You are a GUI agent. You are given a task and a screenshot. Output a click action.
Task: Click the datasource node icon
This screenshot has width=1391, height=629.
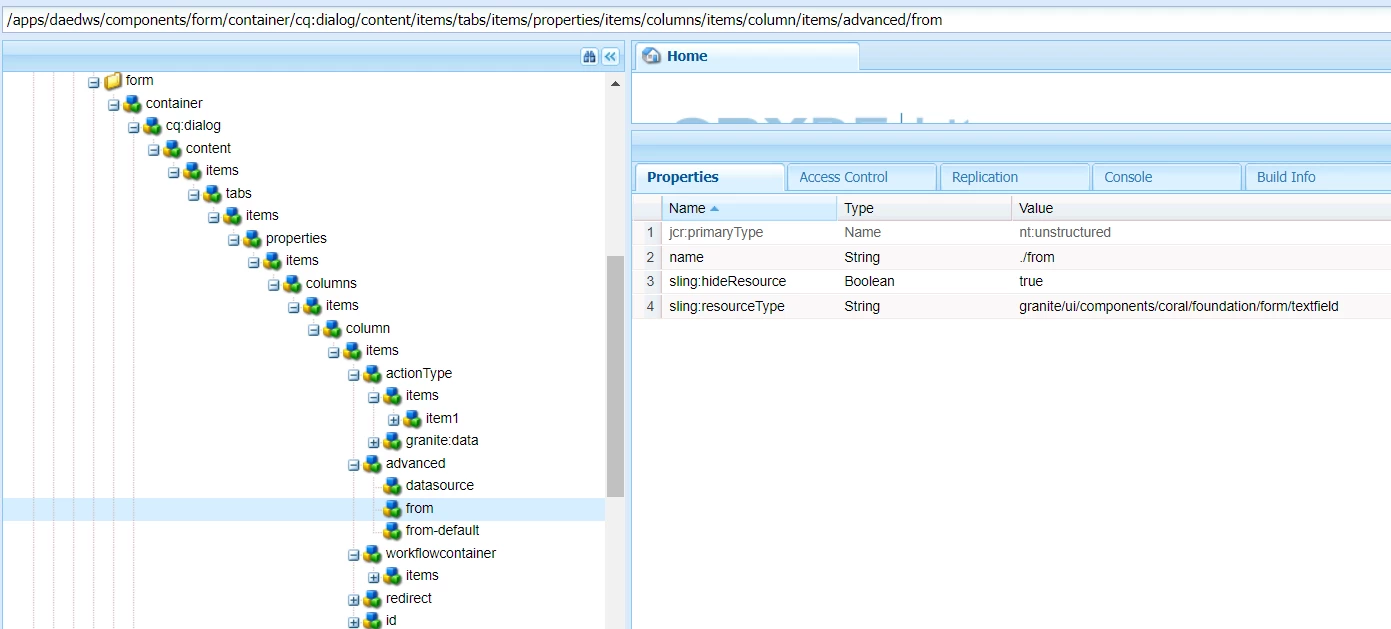tap(392, 486)
